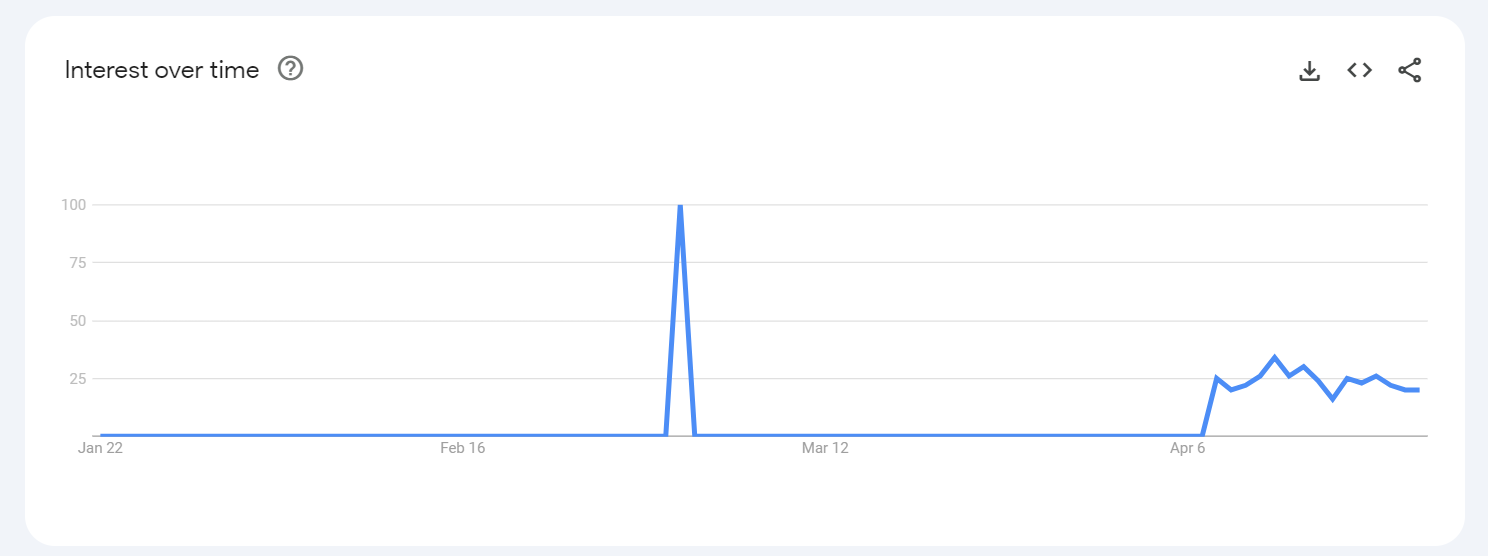Click the Mar 12 date label

coord(824,448)
